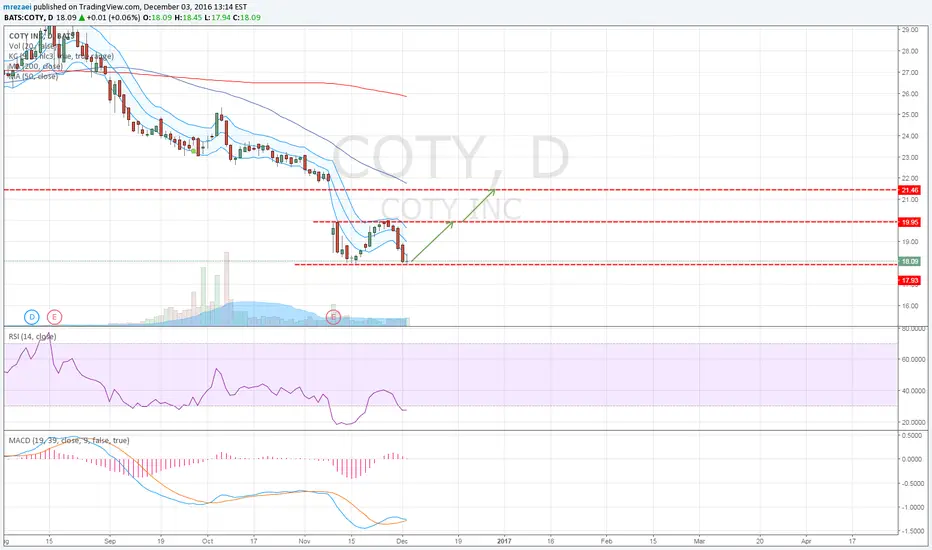Click the red E earnings marker beside the D marker
The image size is (932, 550).
[x=54, y=317]
